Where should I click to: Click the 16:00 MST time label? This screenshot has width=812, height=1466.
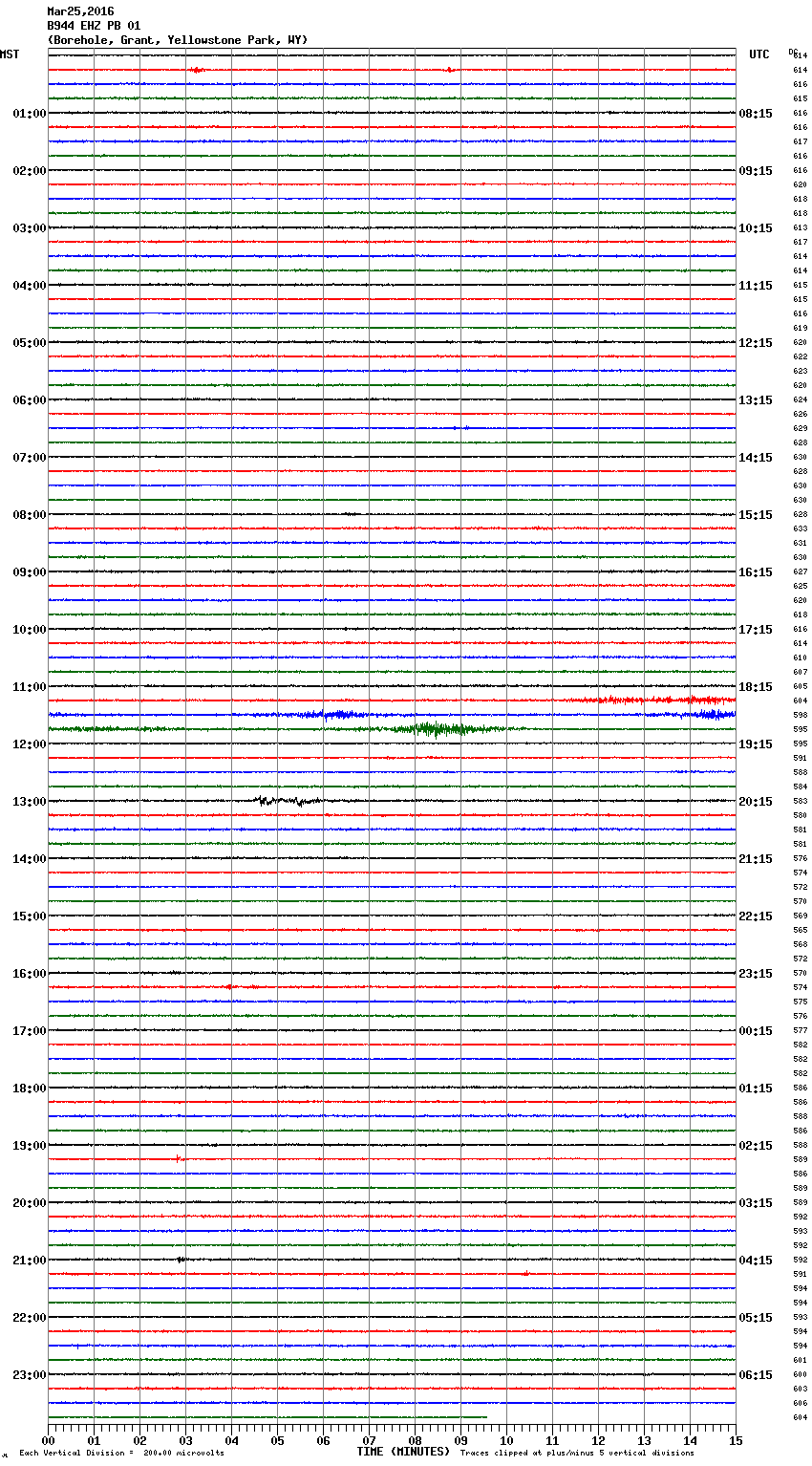tap(30, 974)
